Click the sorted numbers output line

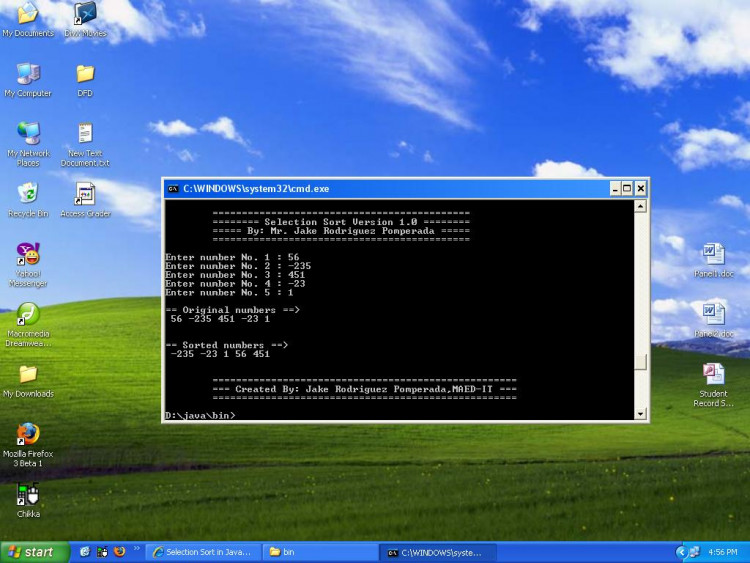(220, 354)
